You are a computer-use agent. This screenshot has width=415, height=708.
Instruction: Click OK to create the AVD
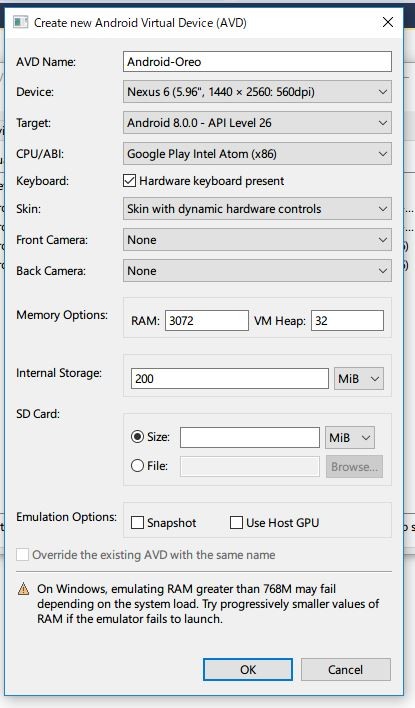pyautogui.click(x=248, y=669)
